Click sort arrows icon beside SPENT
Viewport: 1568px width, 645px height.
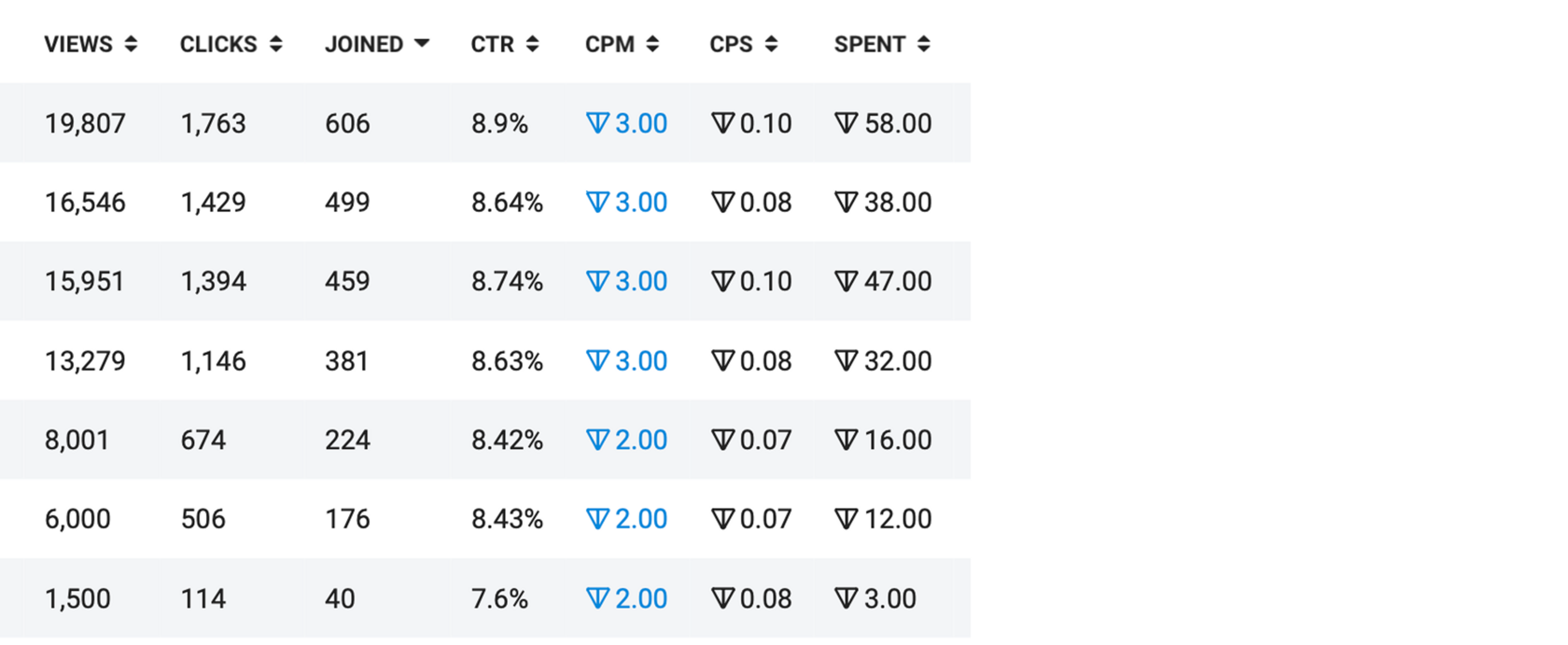tap(923, 44)
